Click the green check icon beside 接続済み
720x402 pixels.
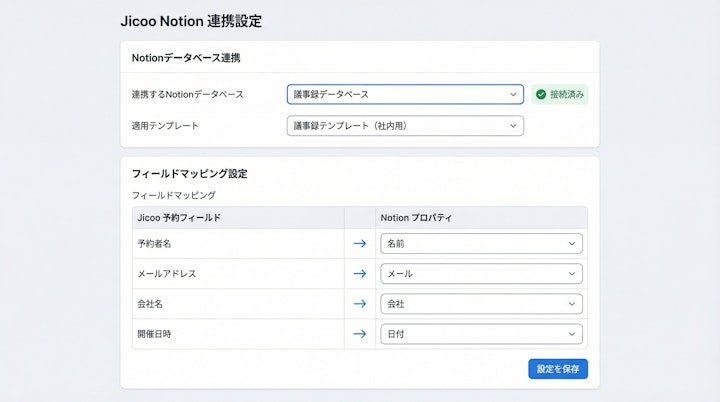tap(541, 94)
